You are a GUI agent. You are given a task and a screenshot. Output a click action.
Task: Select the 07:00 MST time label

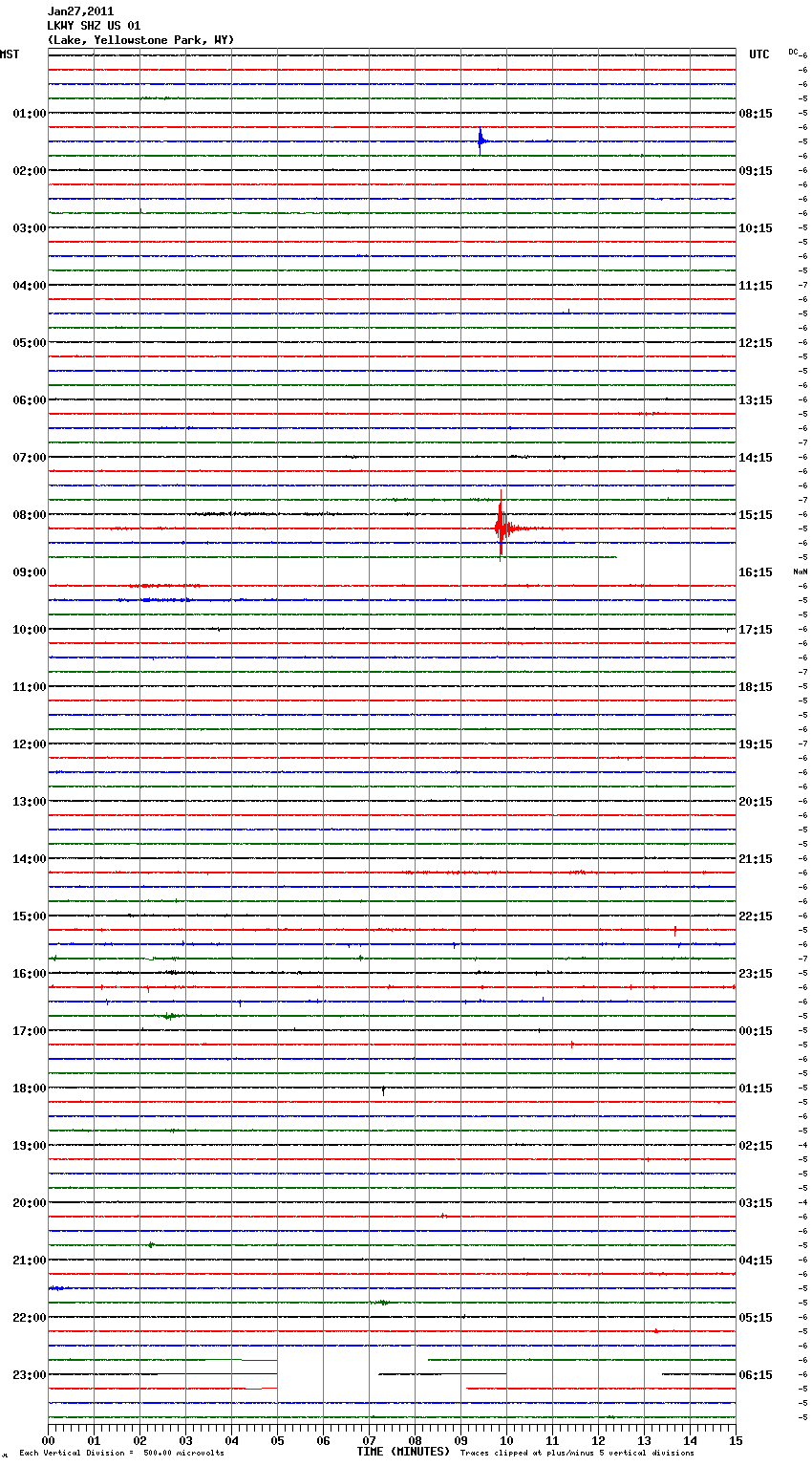(x=29, y=458)
